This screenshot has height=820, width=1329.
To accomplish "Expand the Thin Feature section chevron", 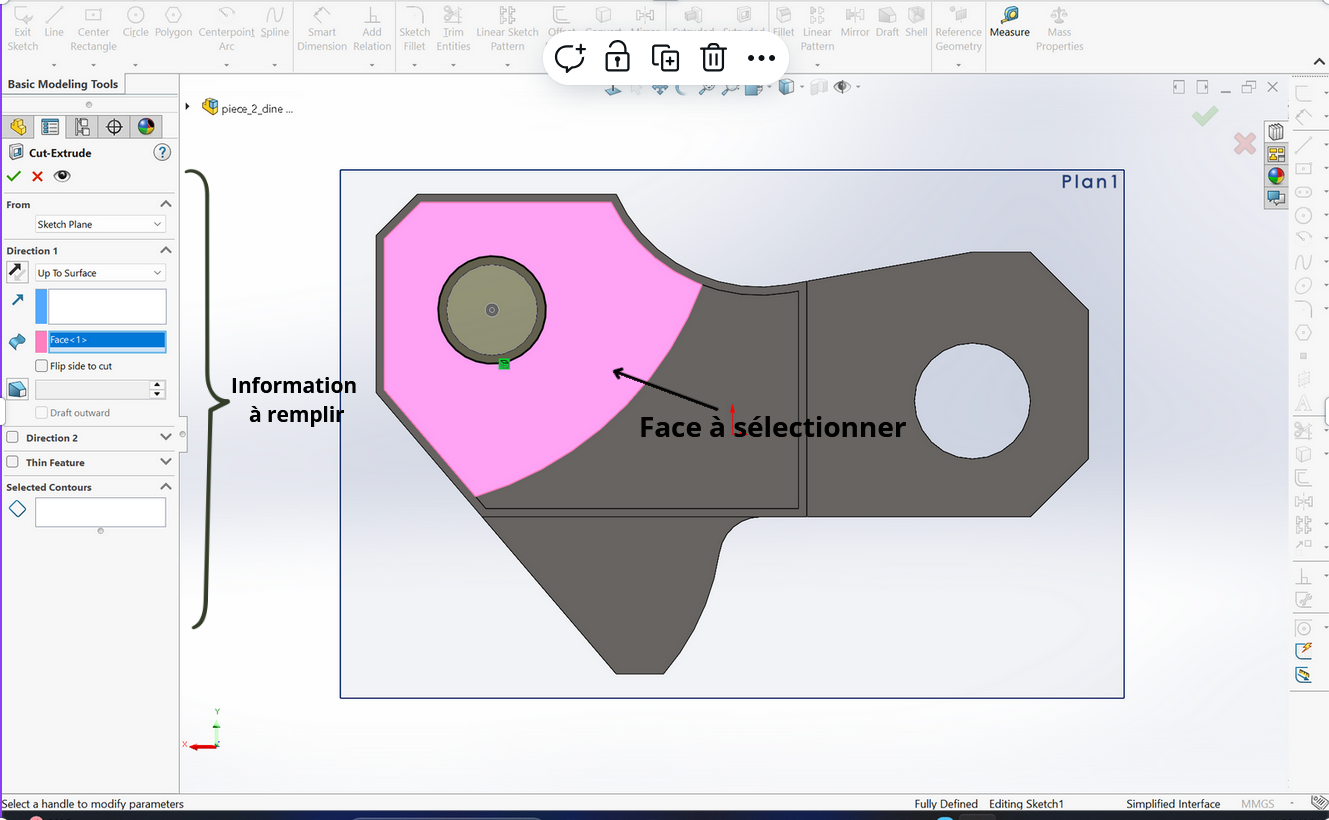I will 166,462.
